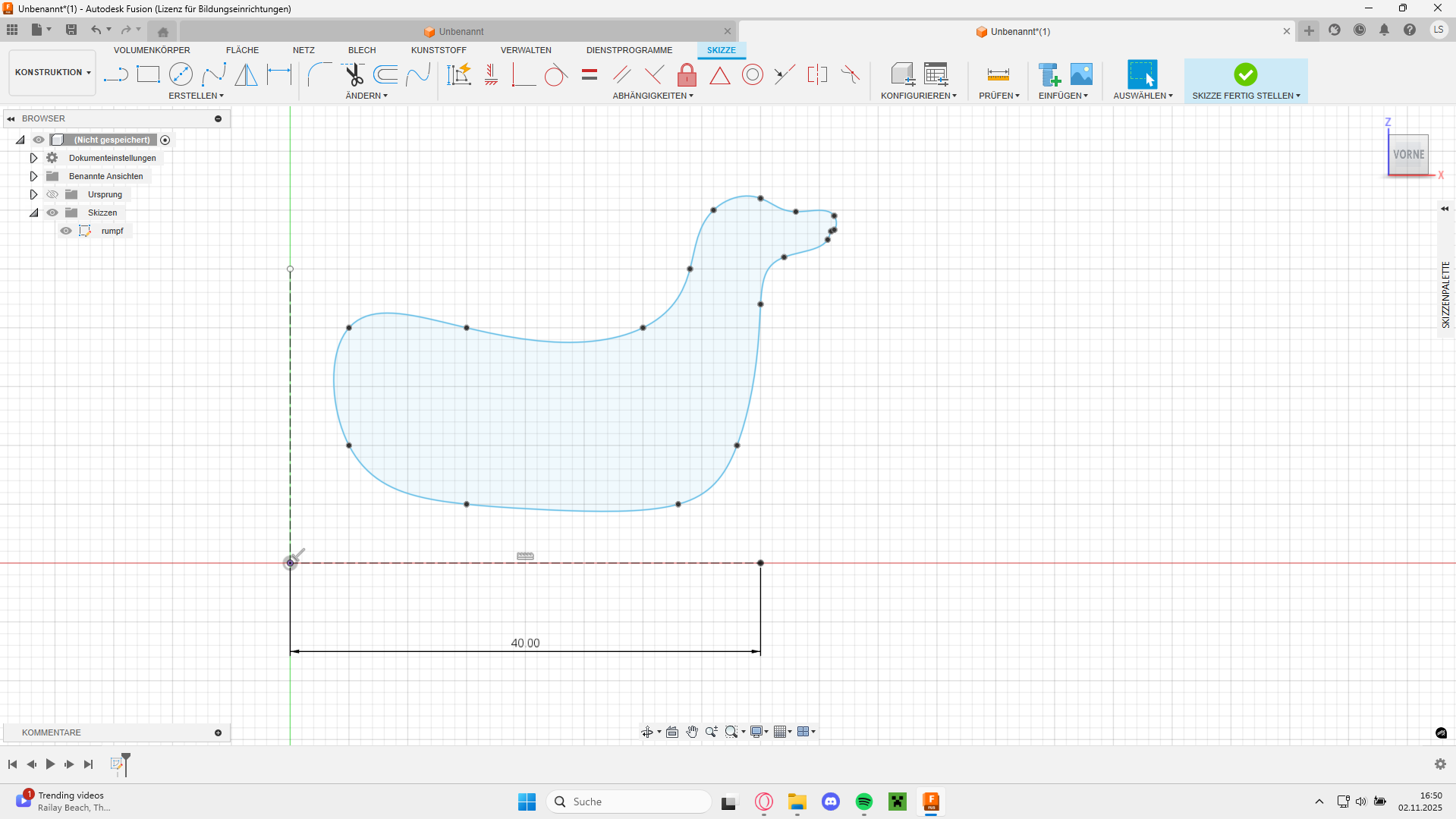
Task: Show the hidden Ursprung folder
Action: pyautogui.click(x=52, y=194)
